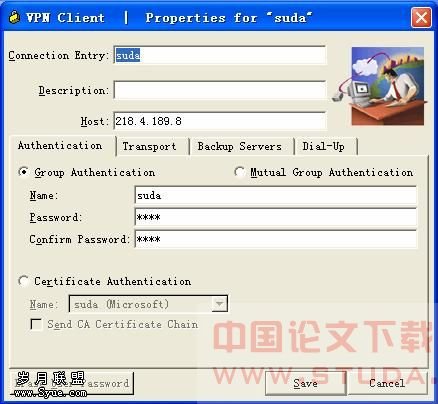Screen dimensions: 438x404
Task: Click the VPN illustration picture
Action: coord(388,86)
